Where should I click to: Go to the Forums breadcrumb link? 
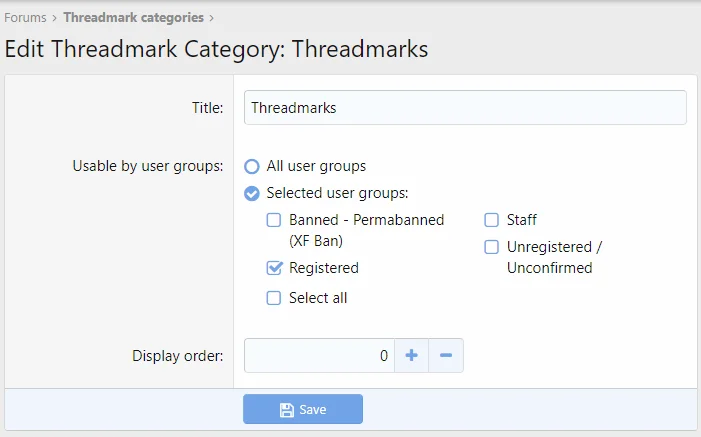click(x=25, y=18)
